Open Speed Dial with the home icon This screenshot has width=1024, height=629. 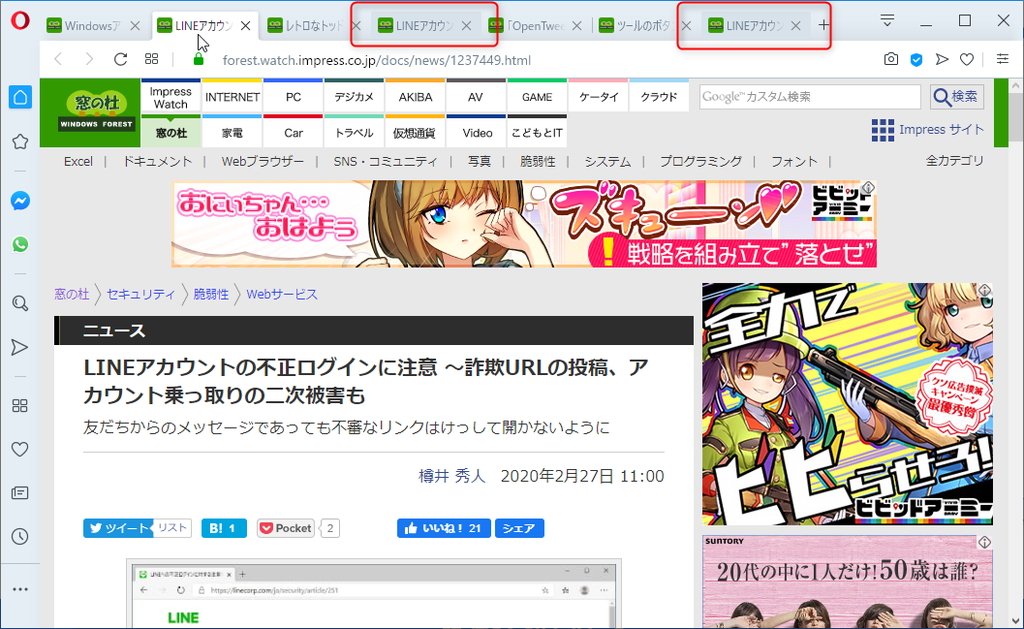click(20, 96)
